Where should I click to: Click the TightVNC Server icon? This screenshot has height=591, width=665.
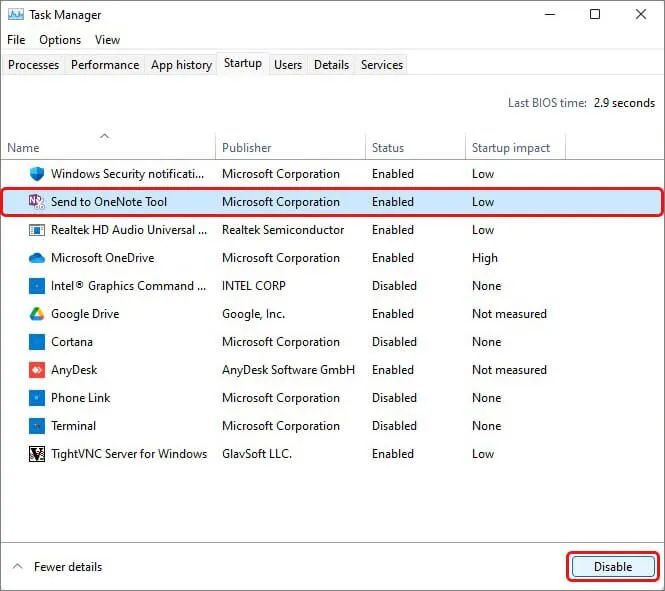[37, 454]
